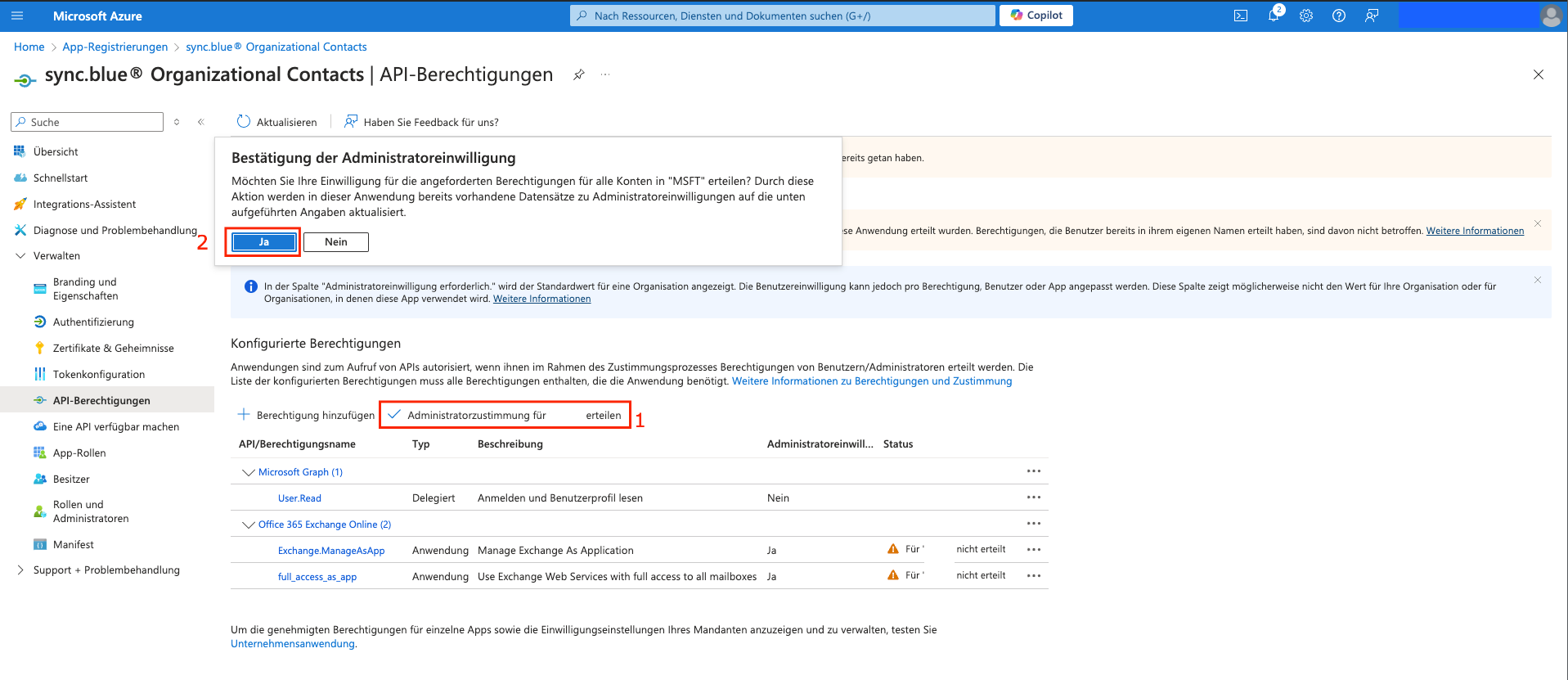The image size is (1568, 680).
Task: Open full_access_as_app permission
Action: tap(317, 577)
